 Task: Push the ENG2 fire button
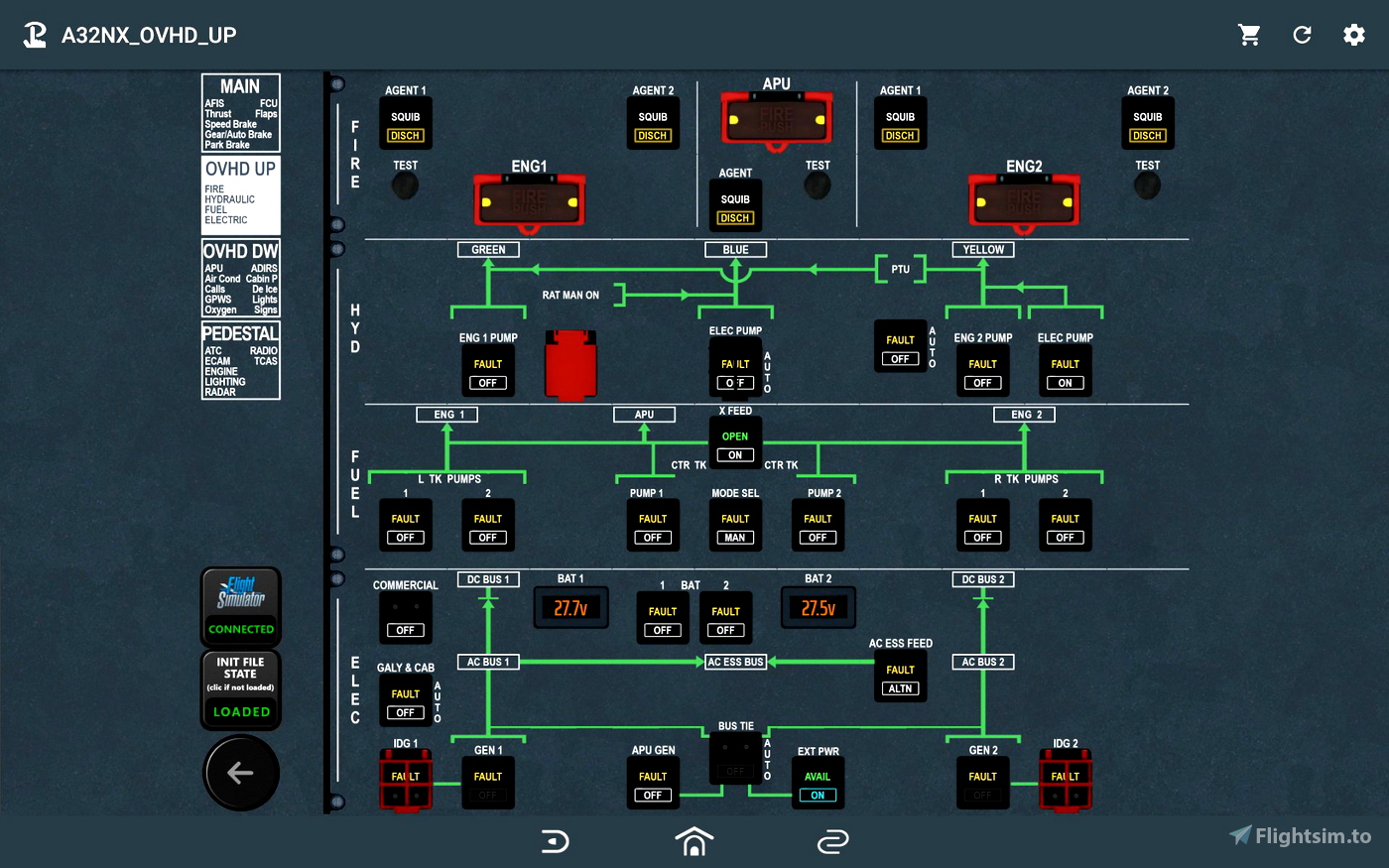(1024, 201)
